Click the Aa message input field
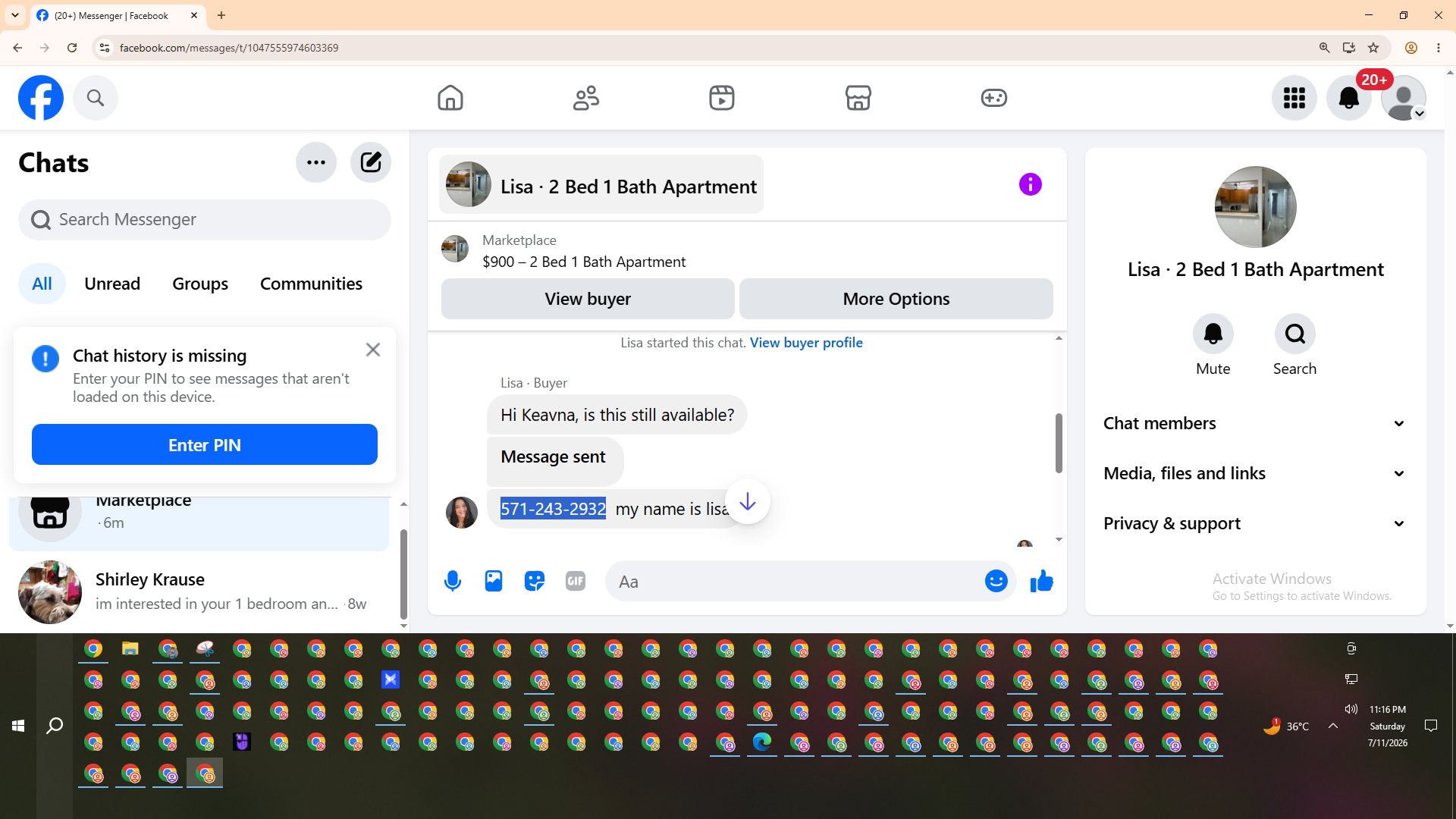 click(796, 582)
